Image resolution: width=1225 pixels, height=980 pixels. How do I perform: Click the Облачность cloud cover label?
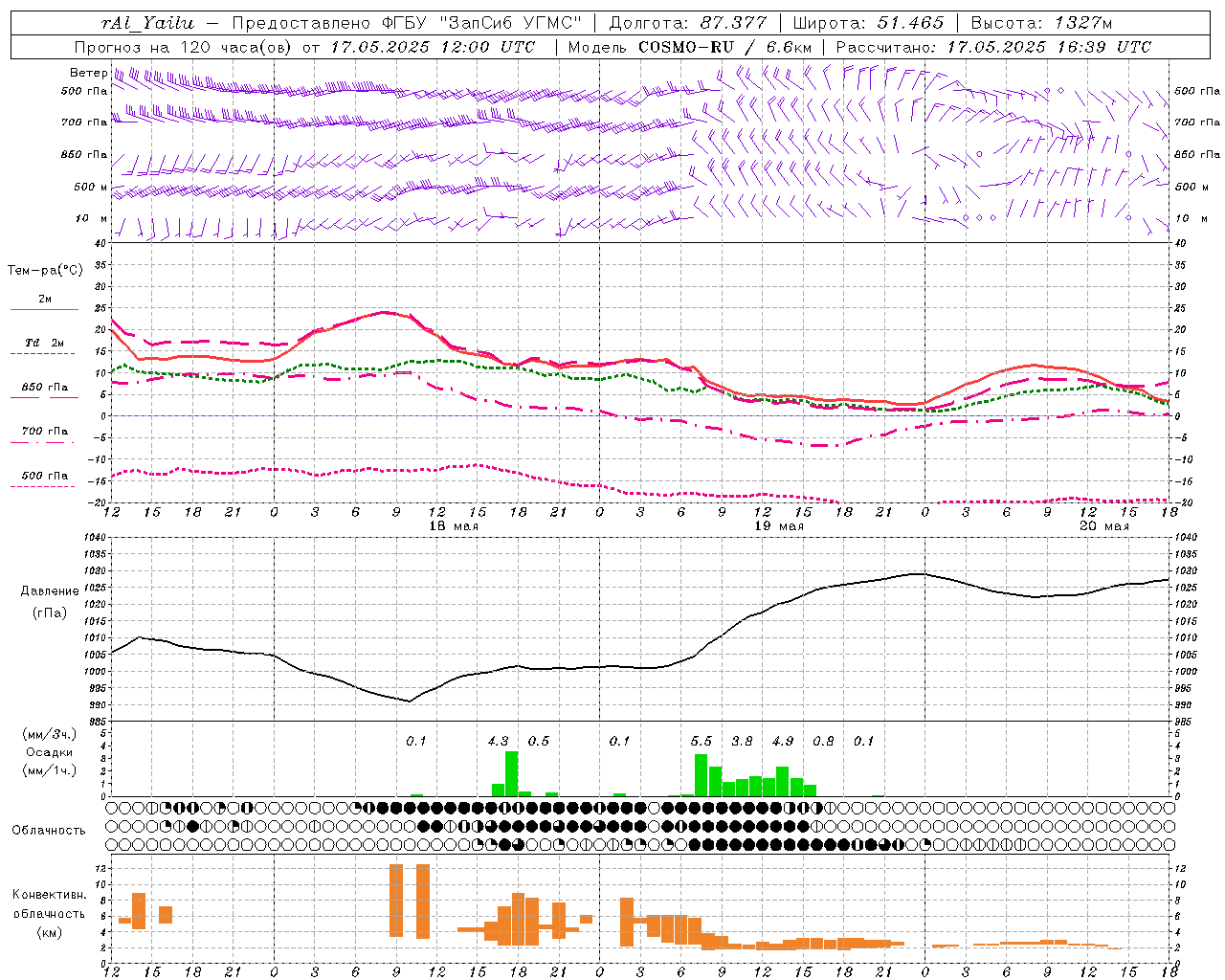pos(49,831)
